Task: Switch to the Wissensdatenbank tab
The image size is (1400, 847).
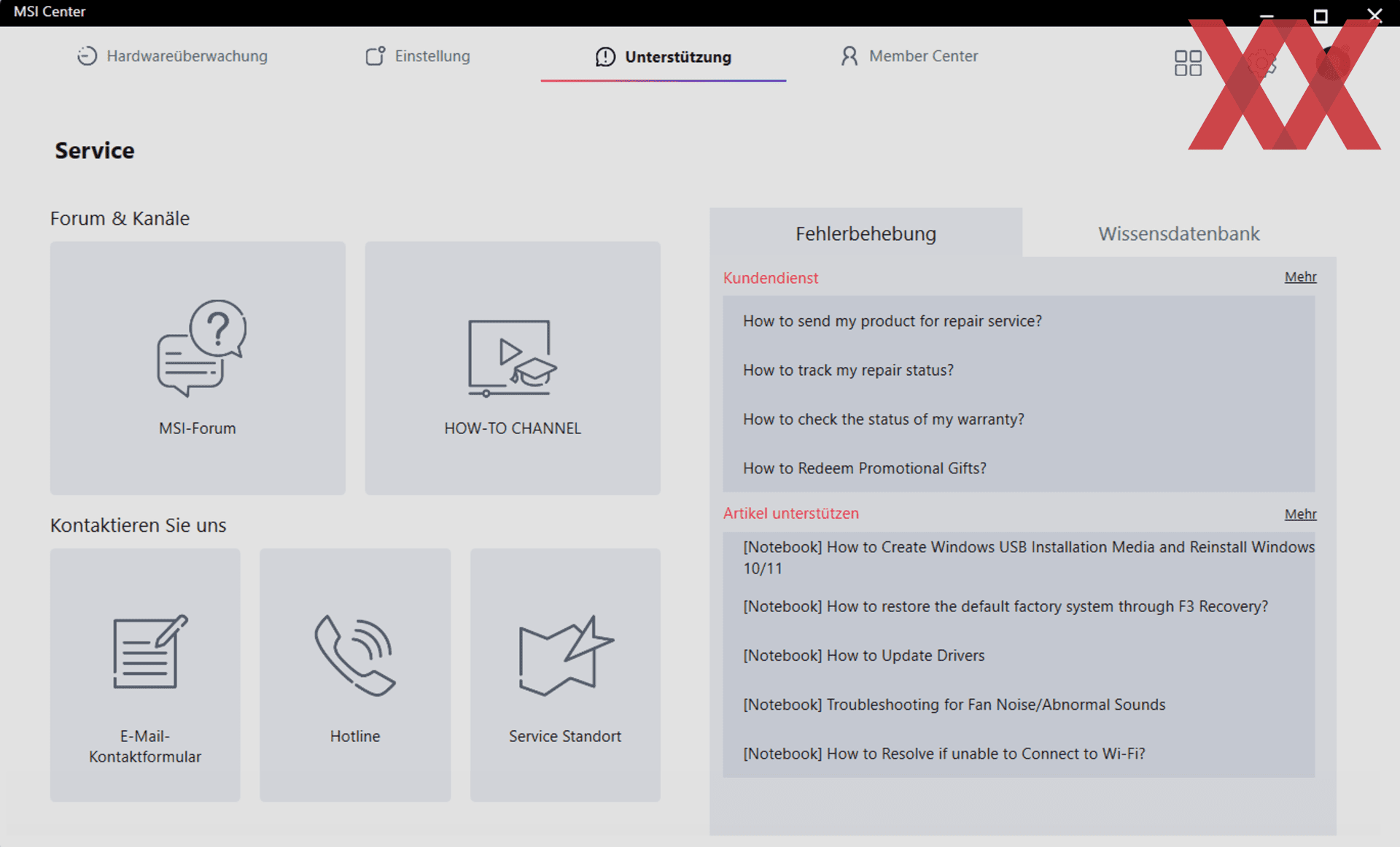Action: pos(1179,233)
